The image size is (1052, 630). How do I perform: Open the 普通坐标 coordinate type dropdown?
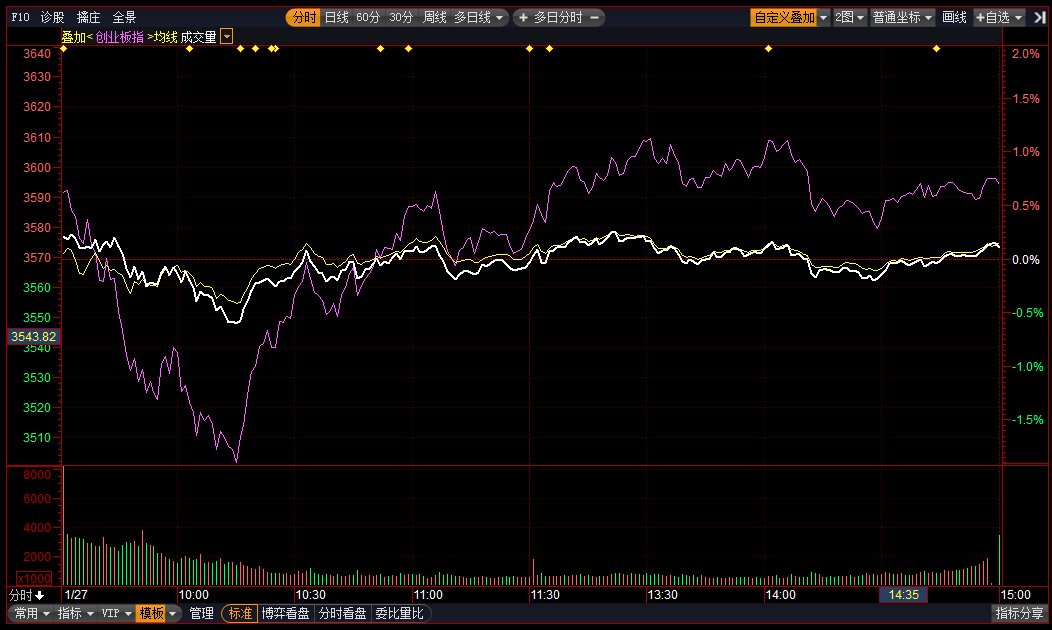[902, 17]
